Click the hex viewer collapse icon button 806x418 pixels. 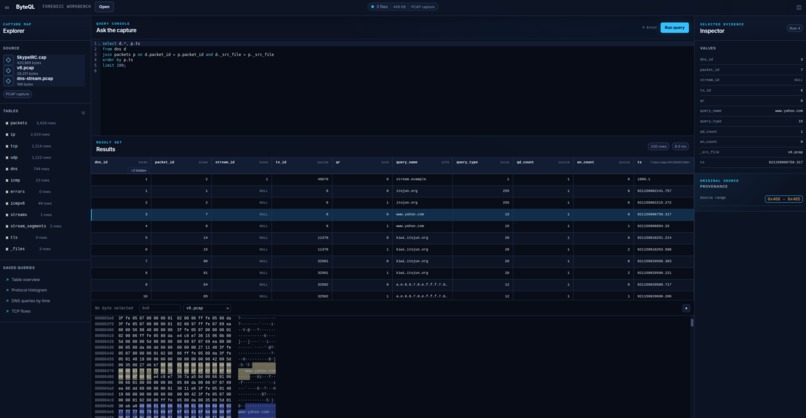tap(686, 308)
